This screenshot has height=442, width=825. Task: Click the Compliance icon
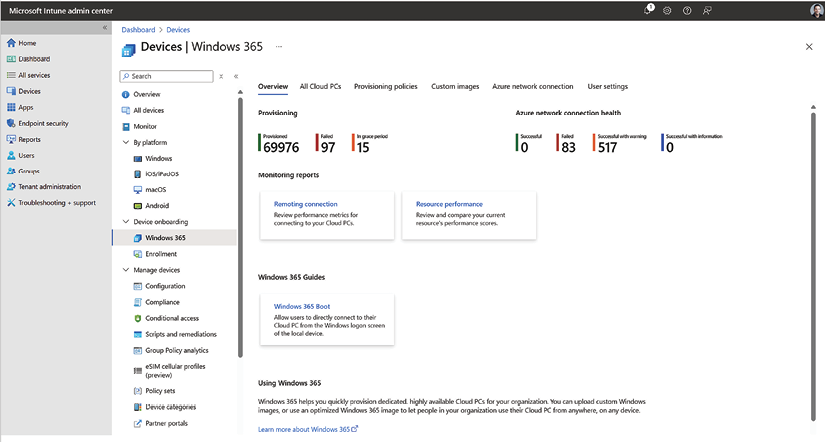(138, 302)
